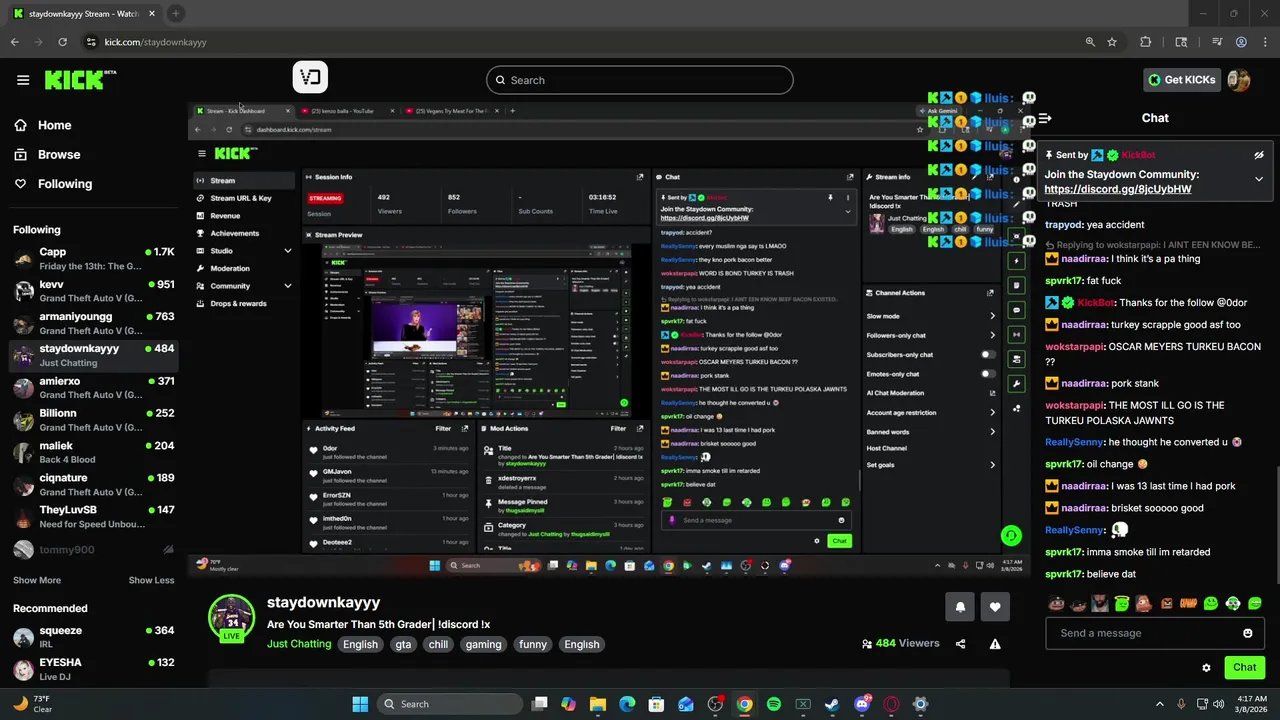Focus the Kick search field
The width and height of the screenshot is (1280, 720).
point(640,80)
